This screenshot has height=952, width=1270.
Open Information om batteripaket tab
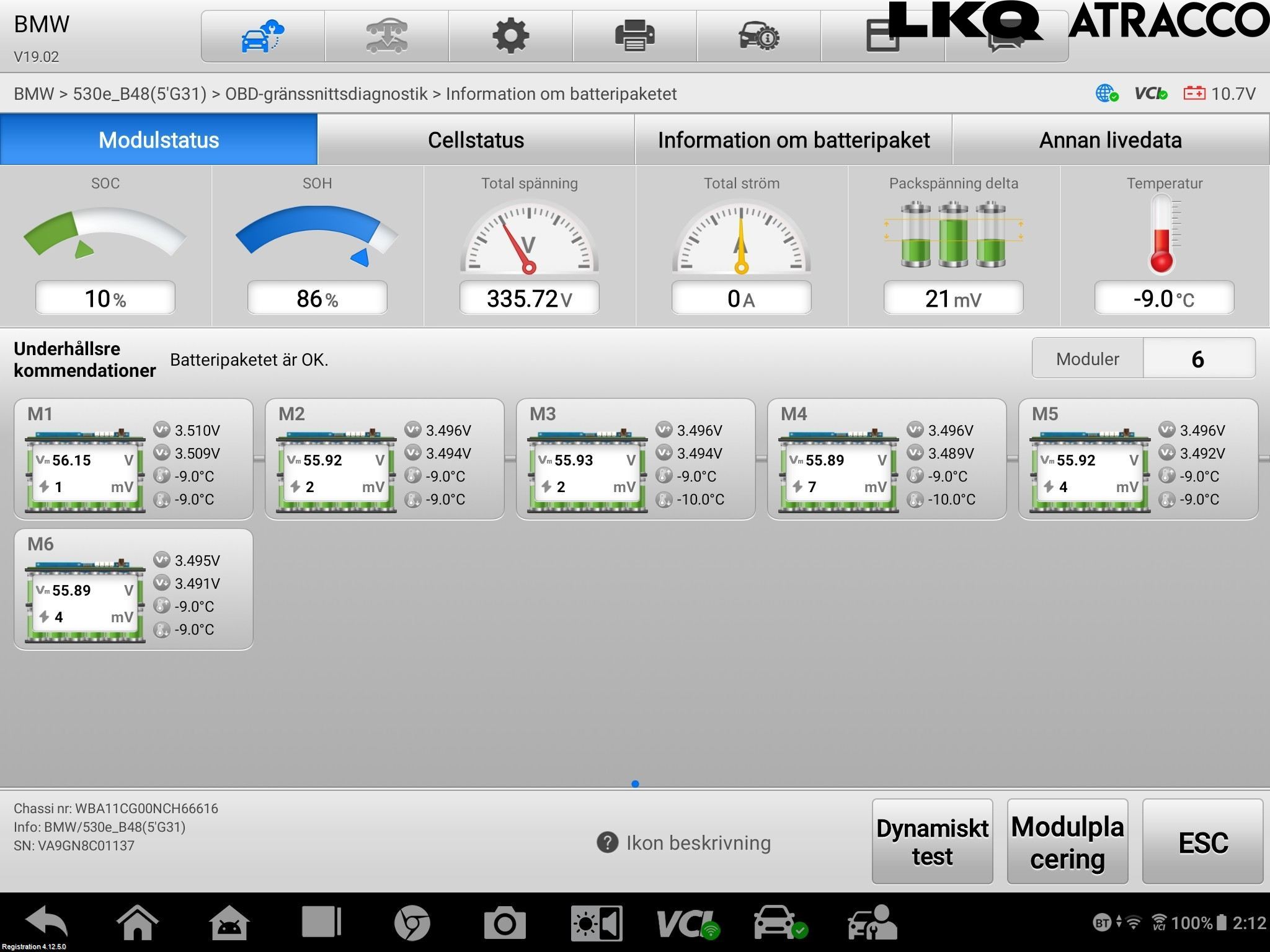tap(793, 140)
